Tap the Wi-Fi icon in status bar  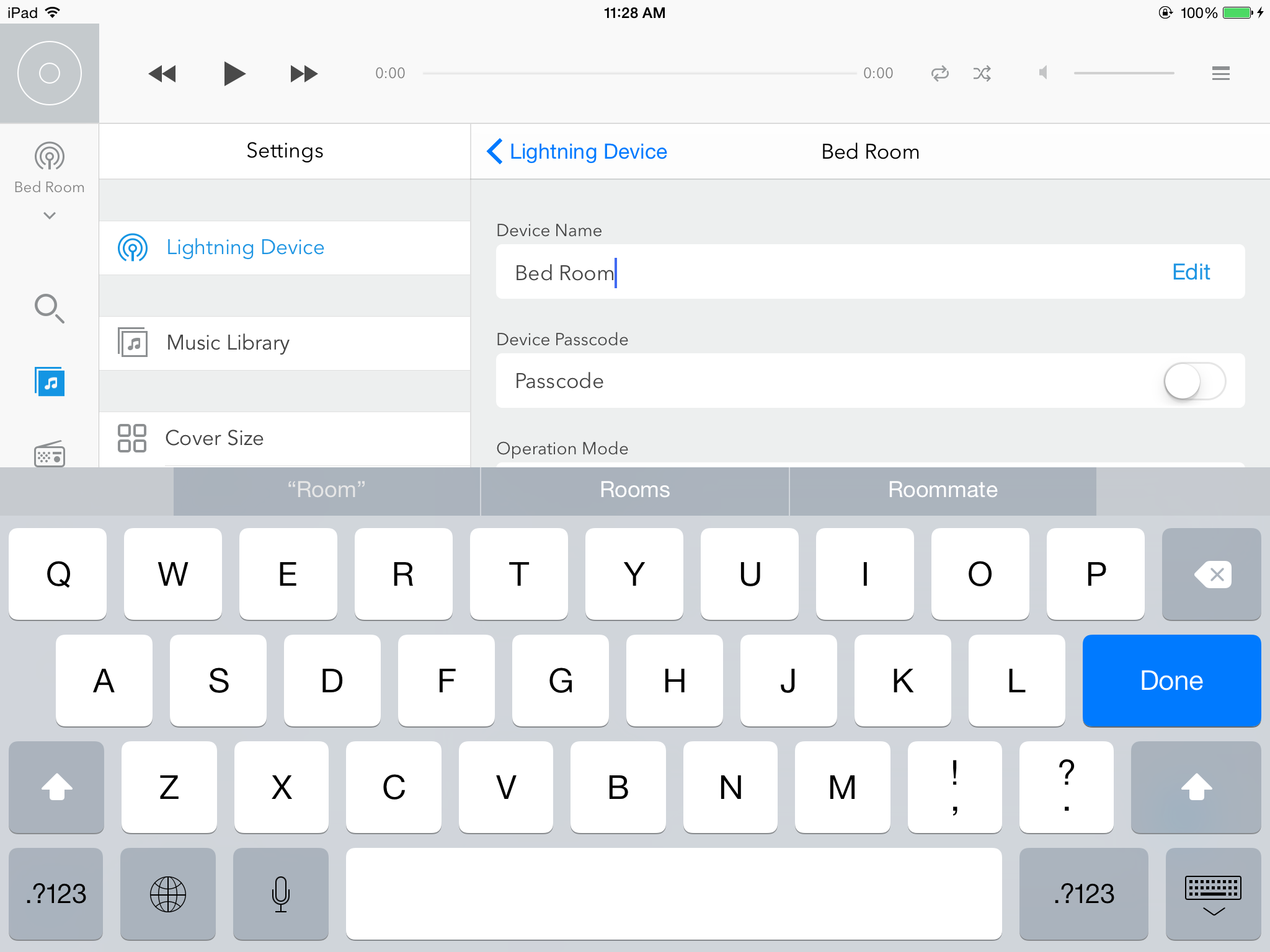click(x=53, y=12)
